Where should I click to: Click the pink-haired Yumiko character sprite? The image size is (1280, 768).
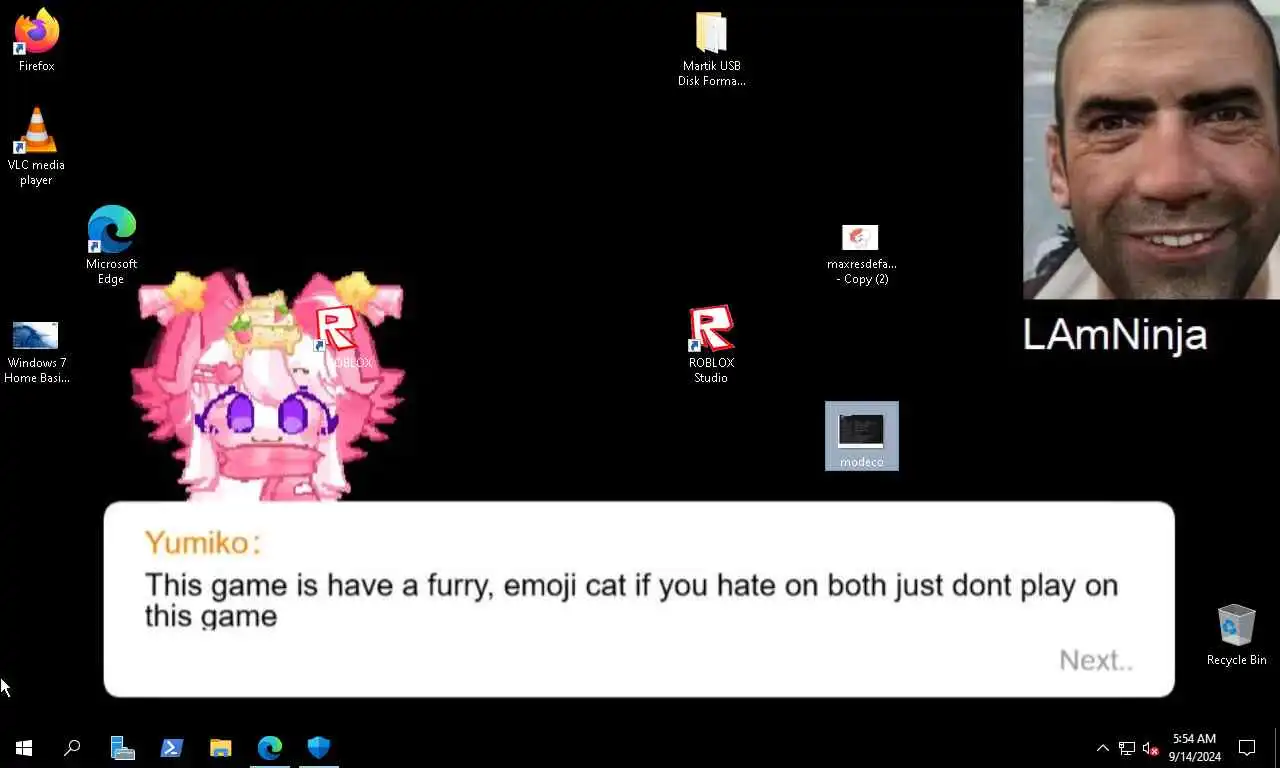coord(268,385)
